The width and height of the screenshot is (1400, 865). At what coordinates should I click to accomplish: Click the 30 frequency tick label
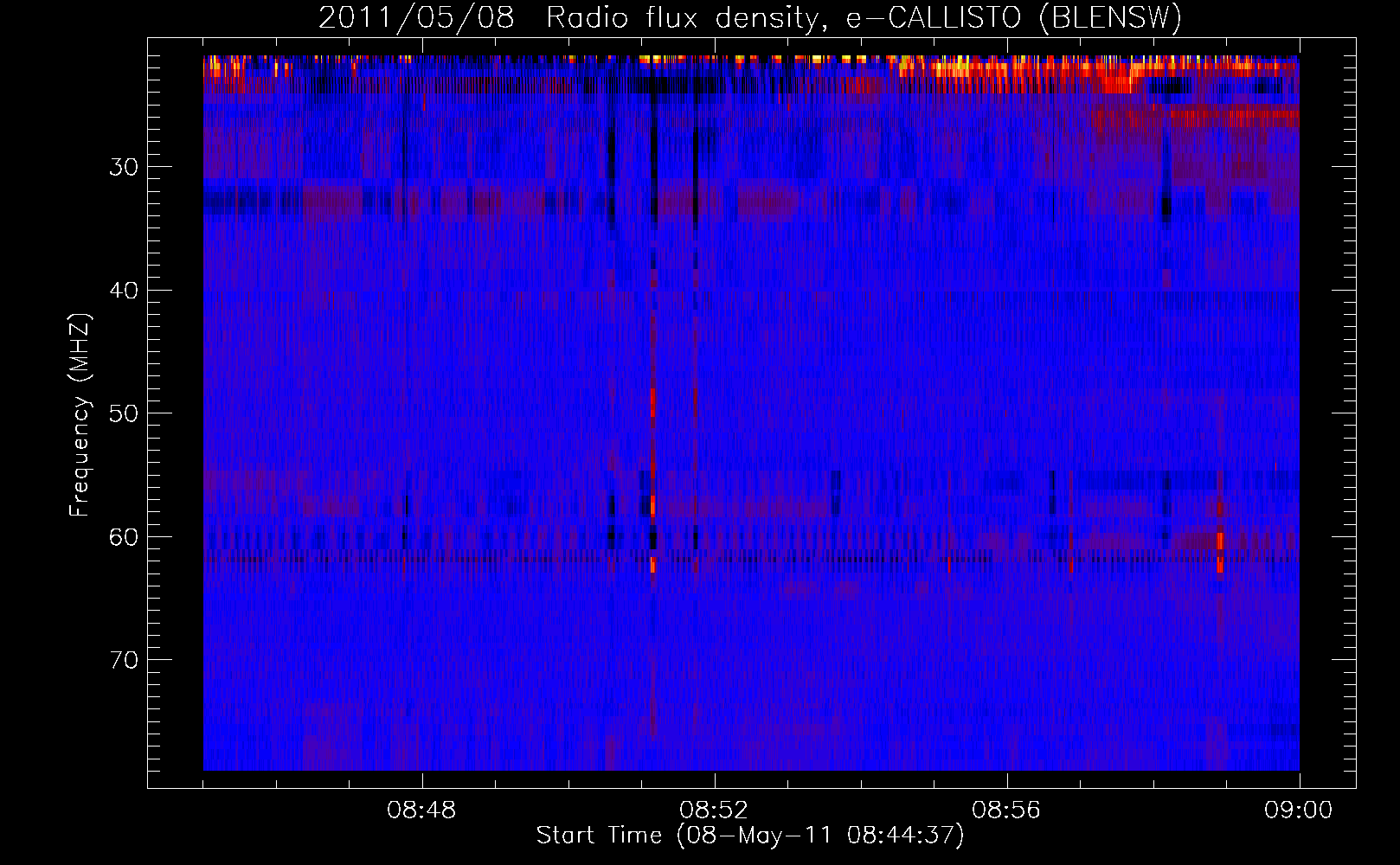124,167
